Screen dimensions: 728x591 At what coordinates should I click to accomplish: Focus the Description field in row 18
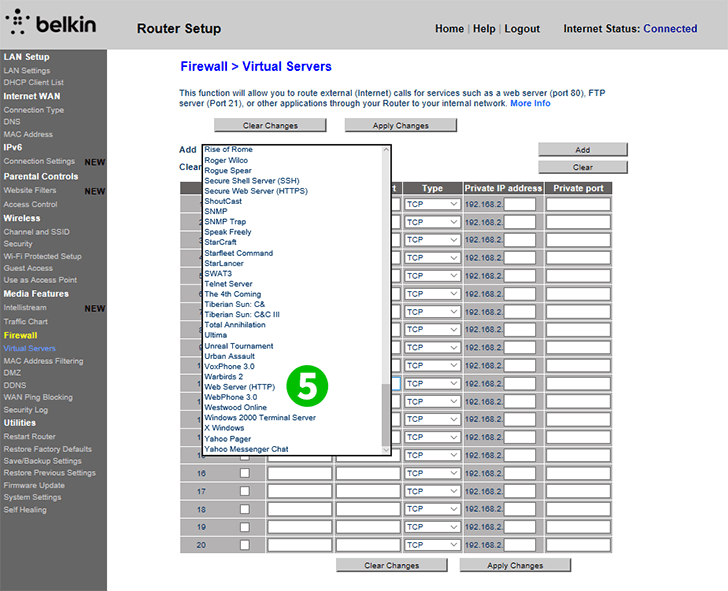click(x=299, y=509)
